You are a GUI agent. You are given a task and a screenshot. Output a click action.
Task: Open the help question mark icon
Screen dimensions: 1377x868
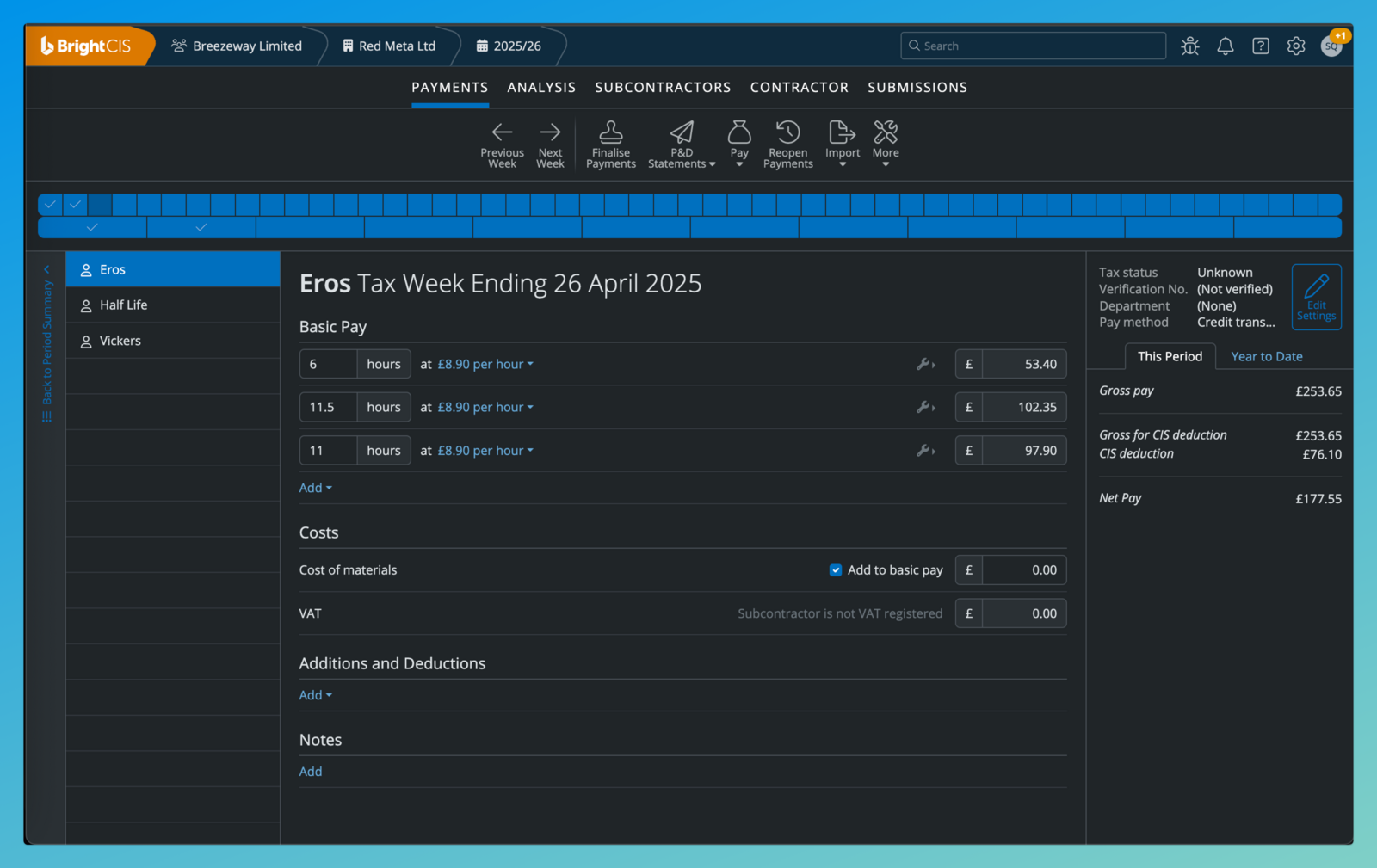(x=1261, y=46)
